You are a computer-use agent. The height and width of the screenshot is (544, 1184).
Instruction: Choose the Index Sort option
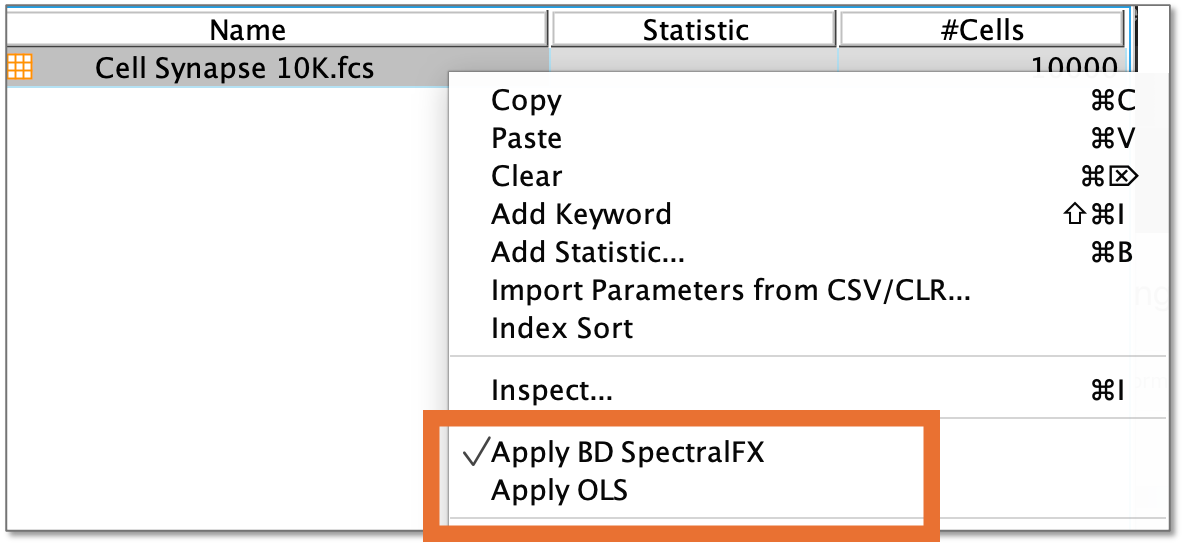(562, 328)
